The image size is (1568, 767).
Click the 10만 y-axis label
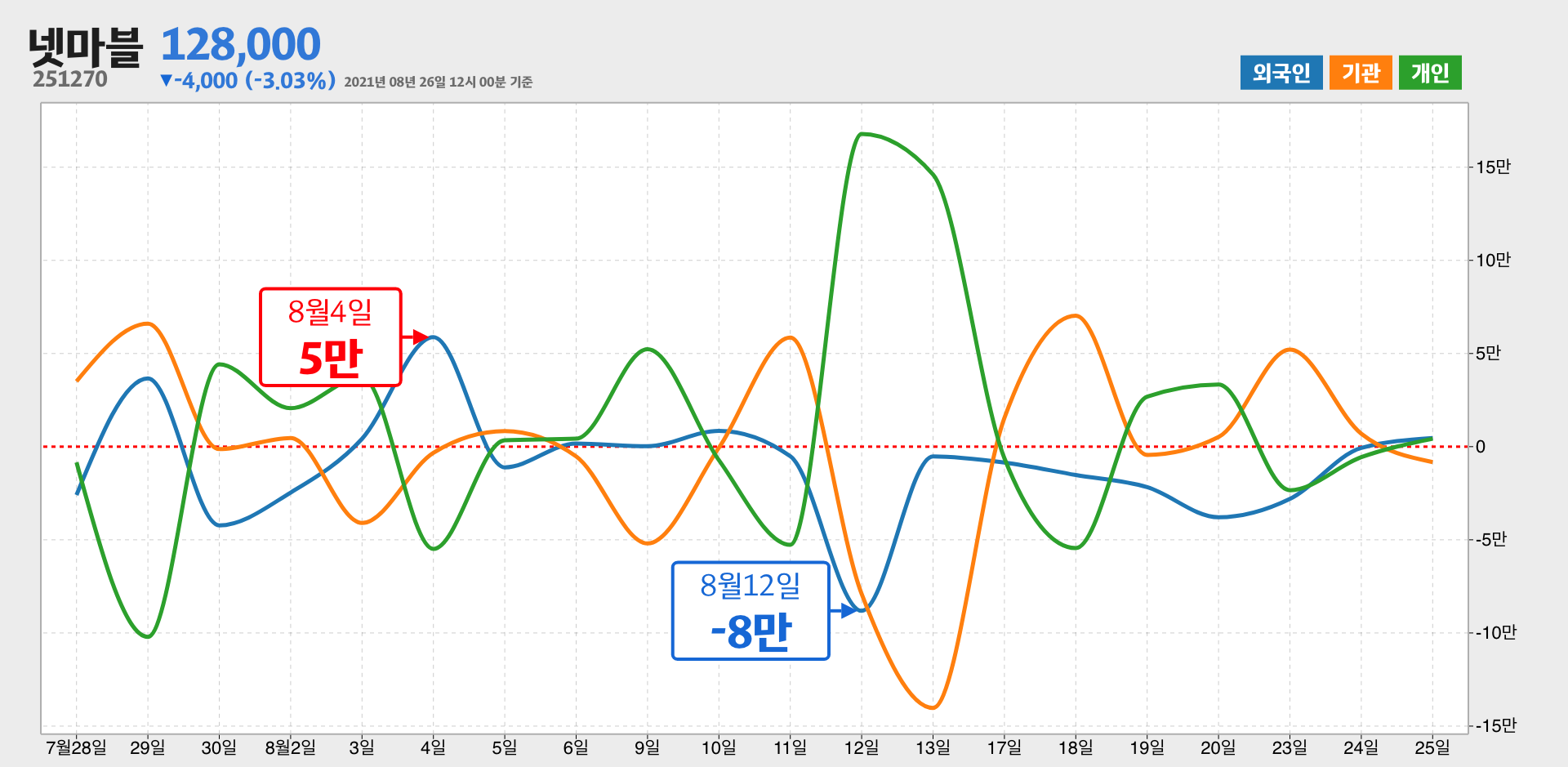(1494, 261)
